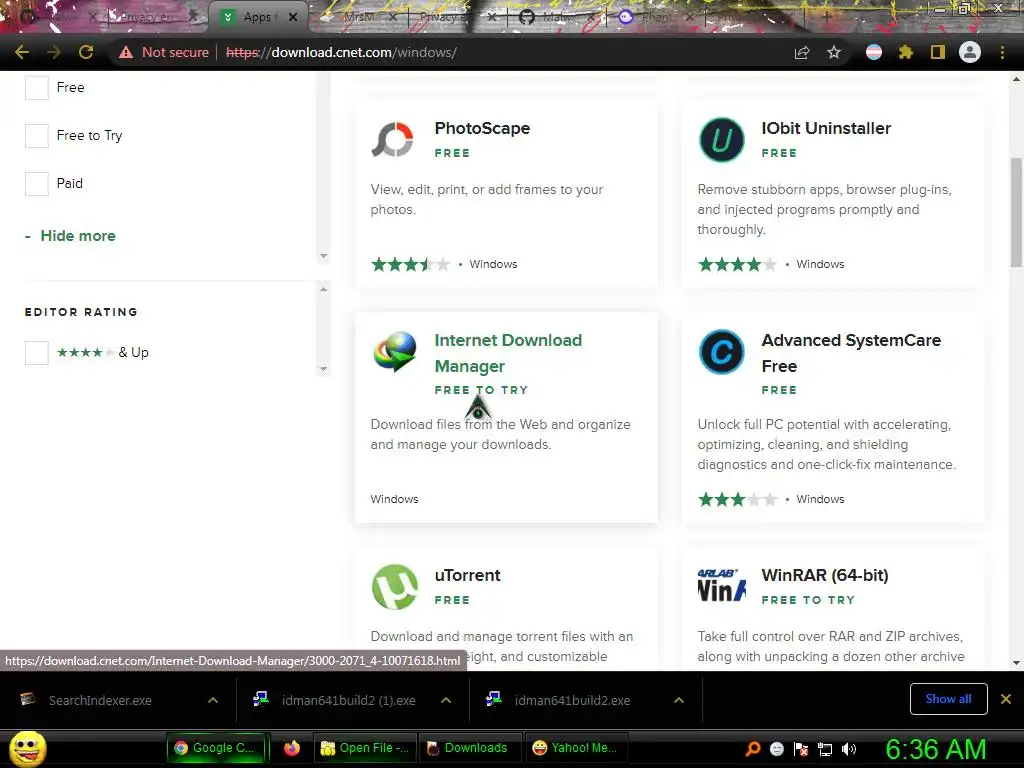Screen dimensions: 1024x768
Task: Share this page via the share icon
Action: 802,52
